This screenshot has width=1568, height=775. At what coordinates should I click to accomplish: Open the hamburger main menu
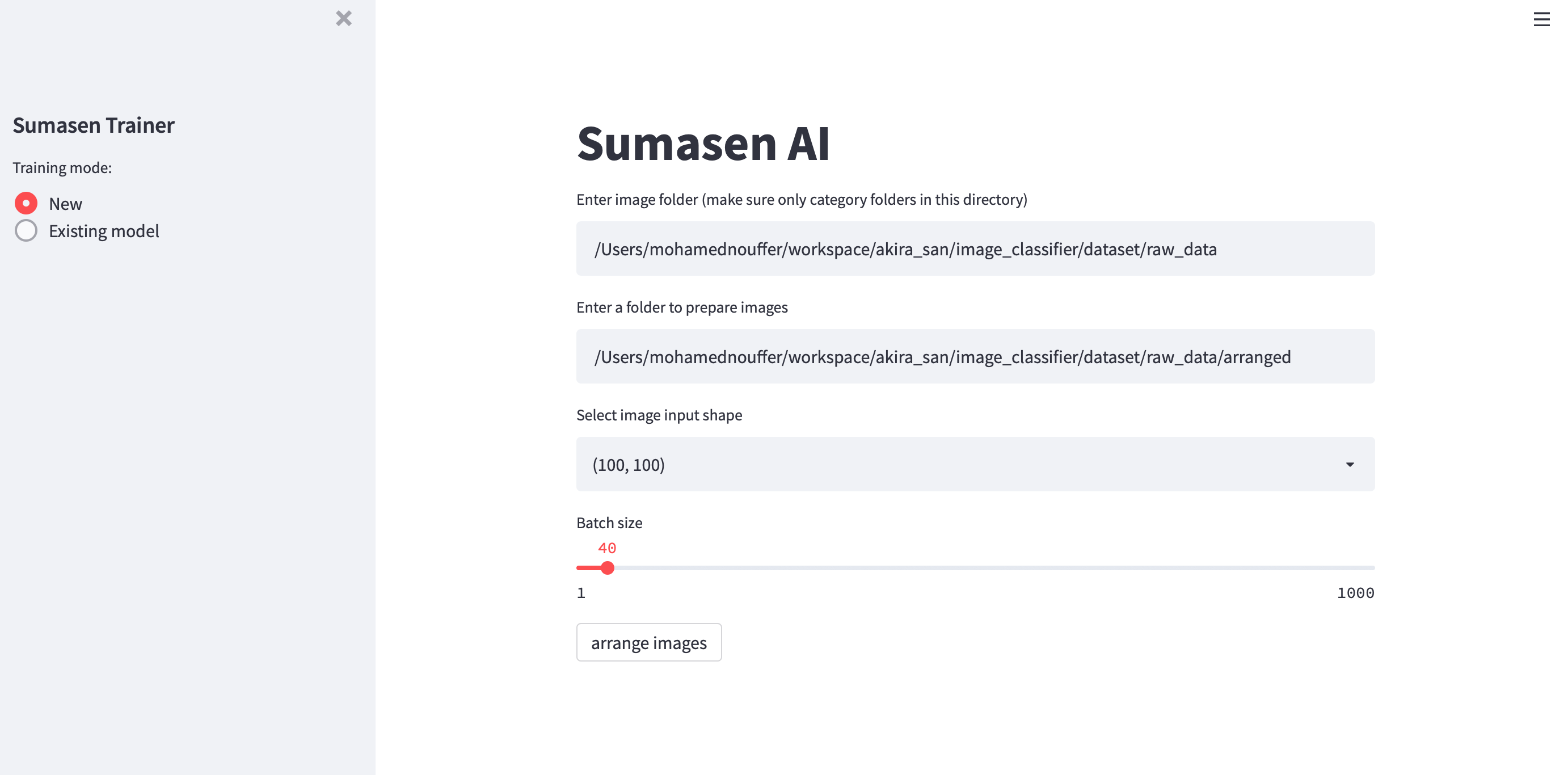(1541, 19)
